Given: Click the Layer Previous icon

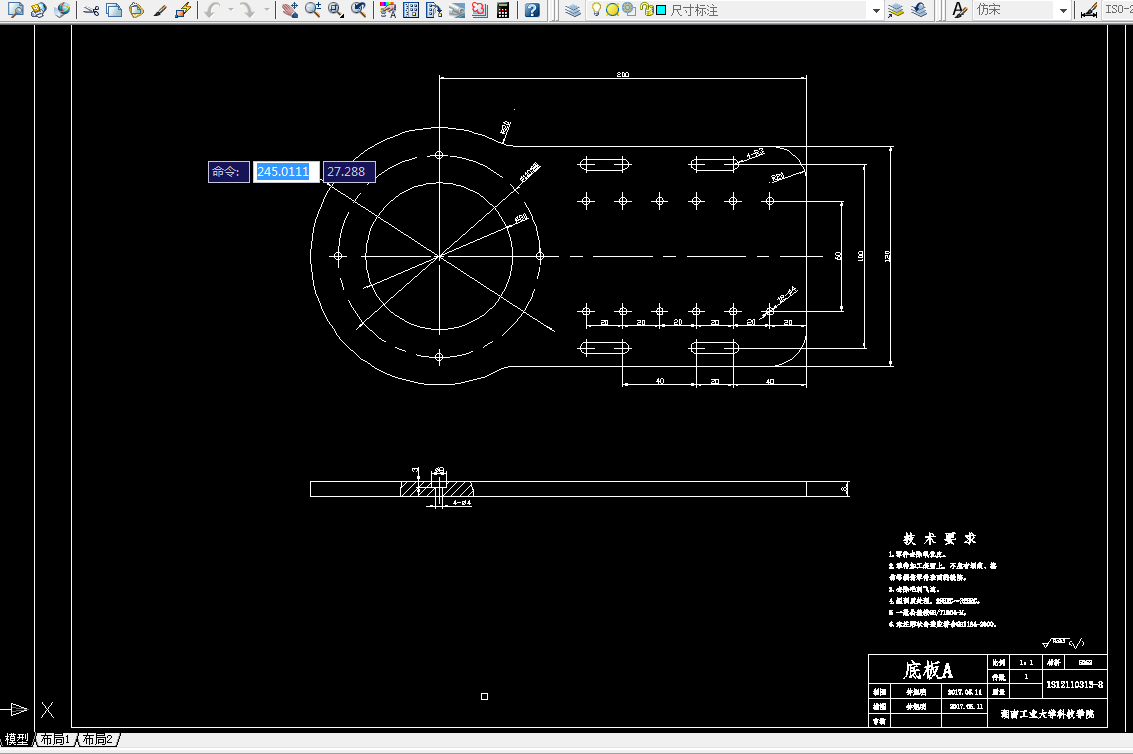Looking at the screenshot, I should point(919,10).
